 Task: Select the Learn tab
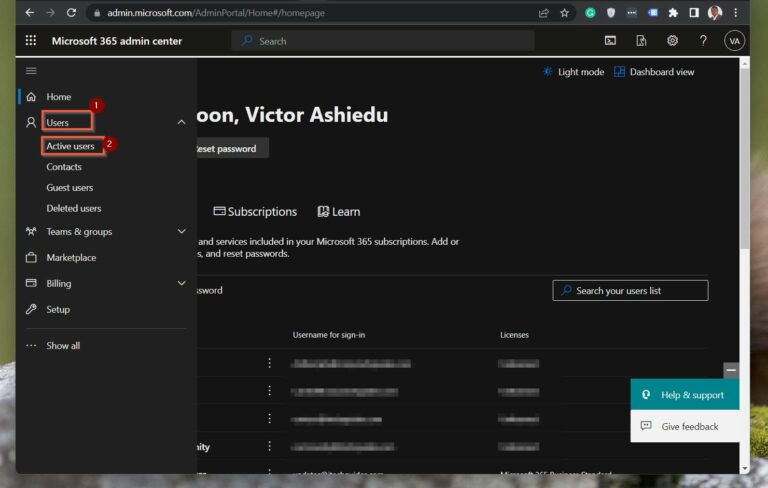[x=338, y=212]
